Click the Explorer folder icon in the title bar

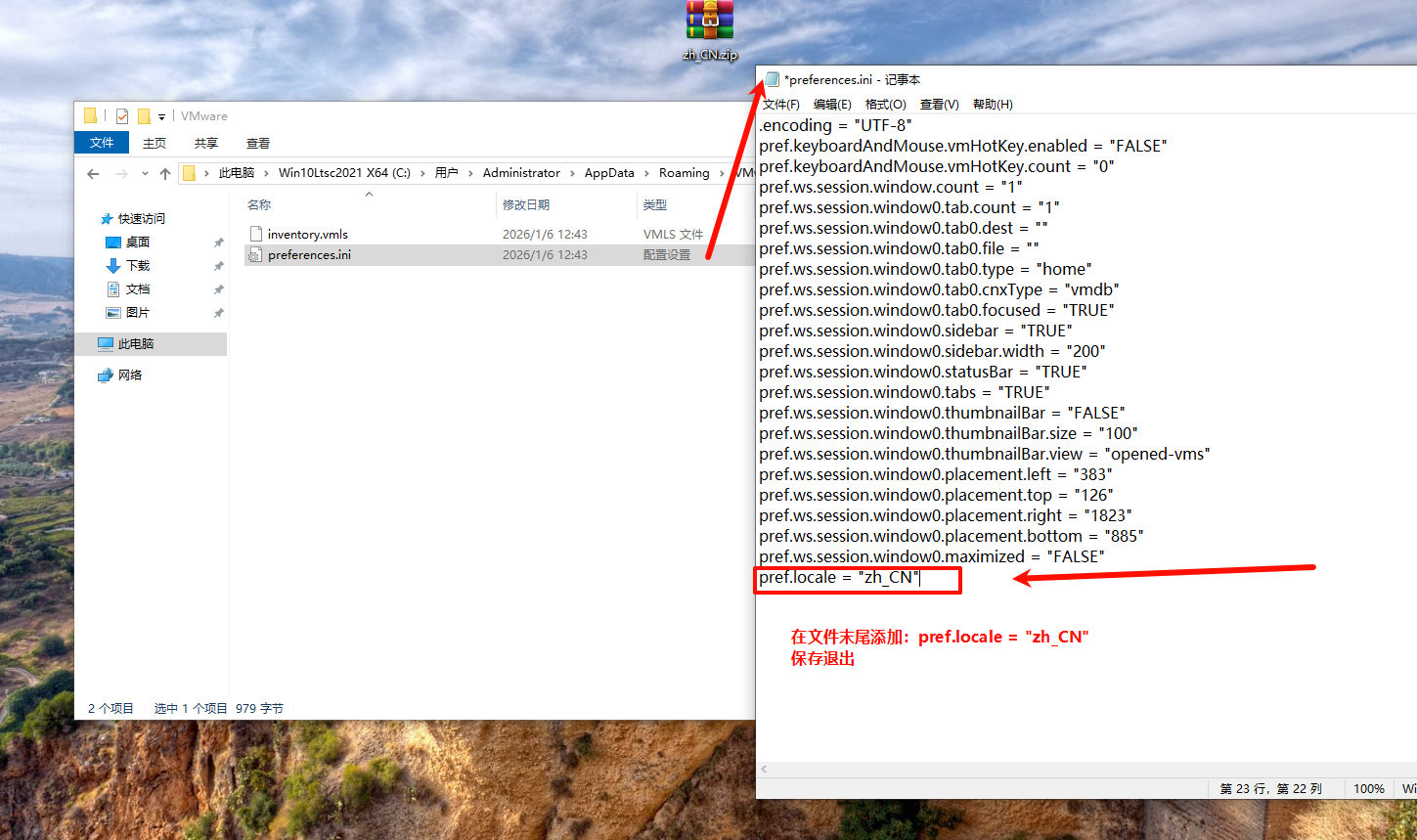coord(91,116)
